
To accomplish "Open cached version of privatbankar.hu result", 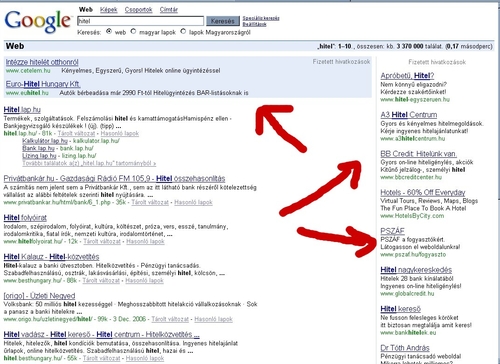I will 150,202.
